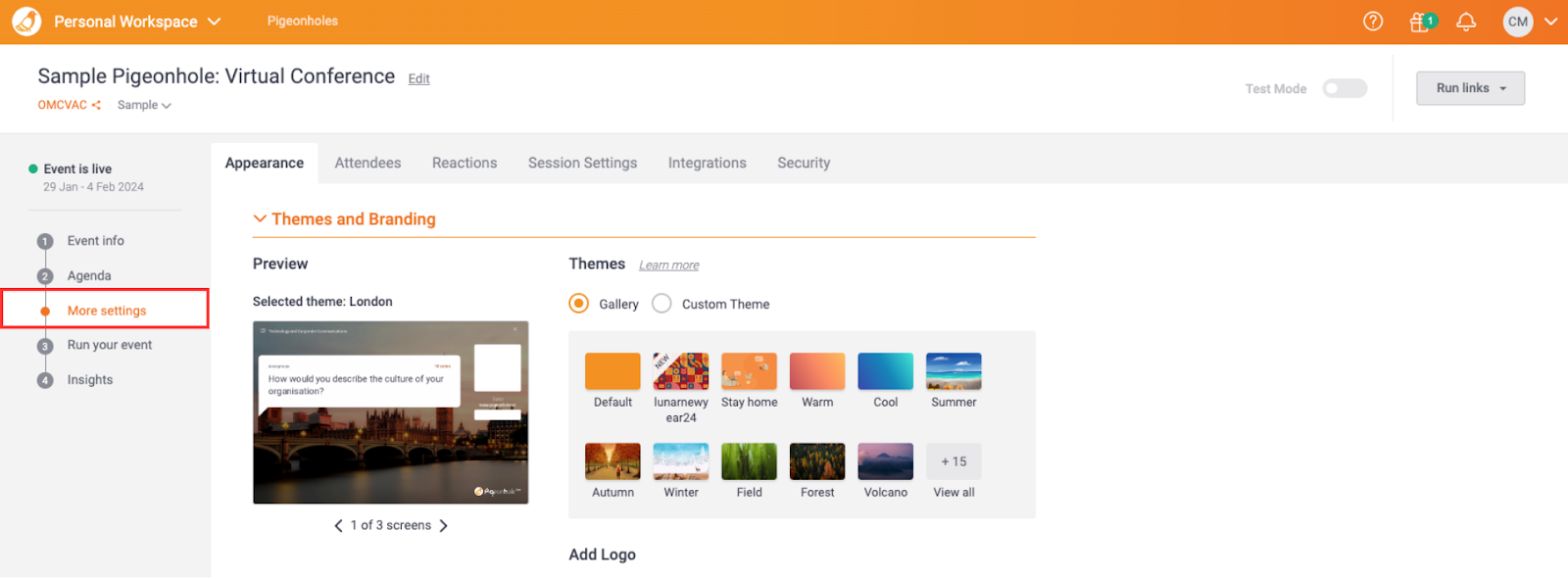
Task: Switch to the Attendees tab
Action: click(x=367, y=163)
